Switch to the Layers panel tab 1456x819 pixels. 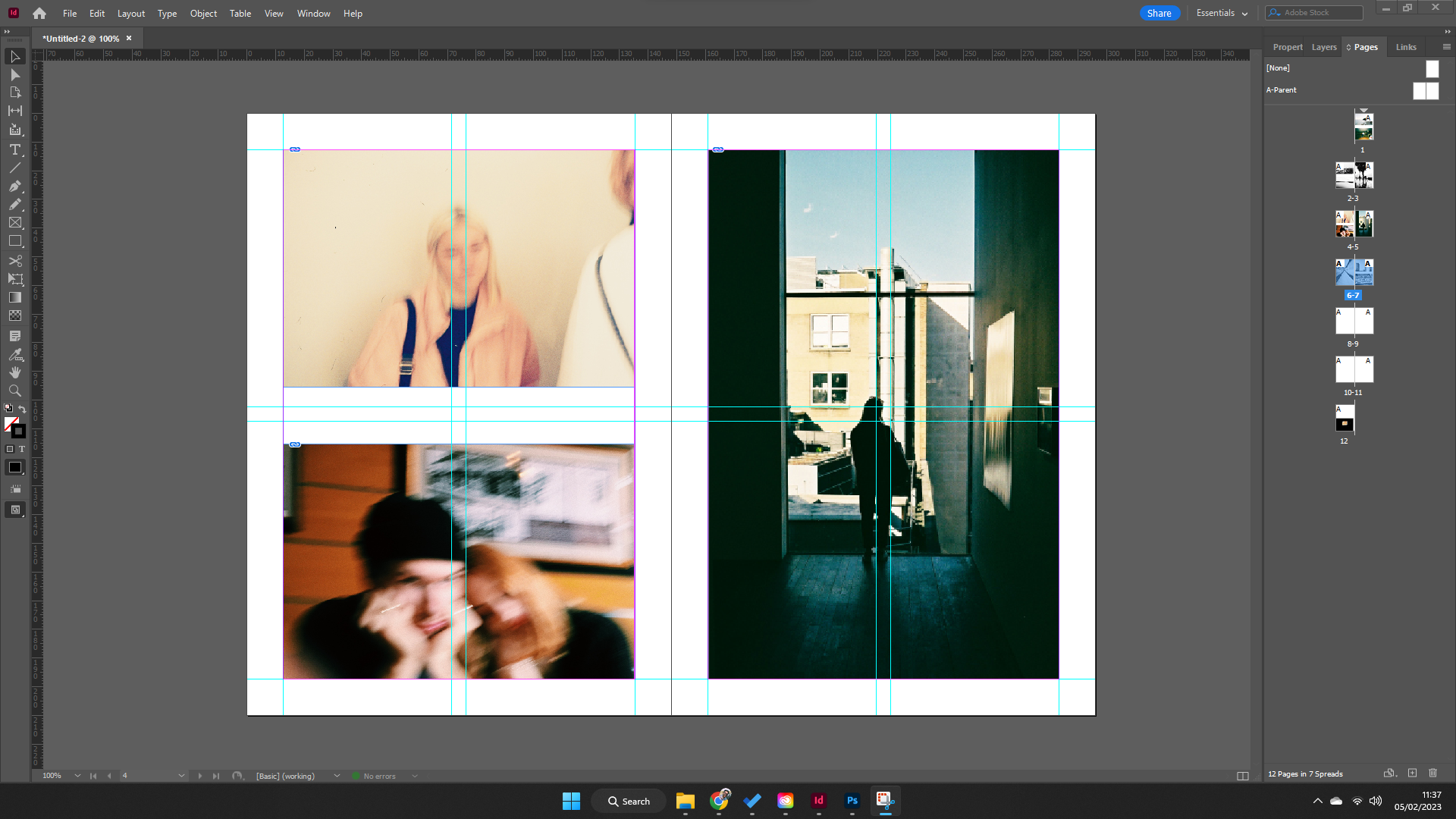tap(1323, 46)
